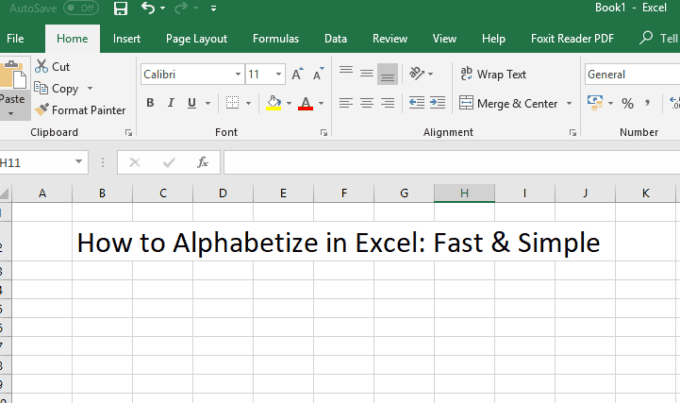Image resolution: width=680 pixels, height=403 pixels.
Task: Click the Cut scissors icon
Action: coord(42,66)
